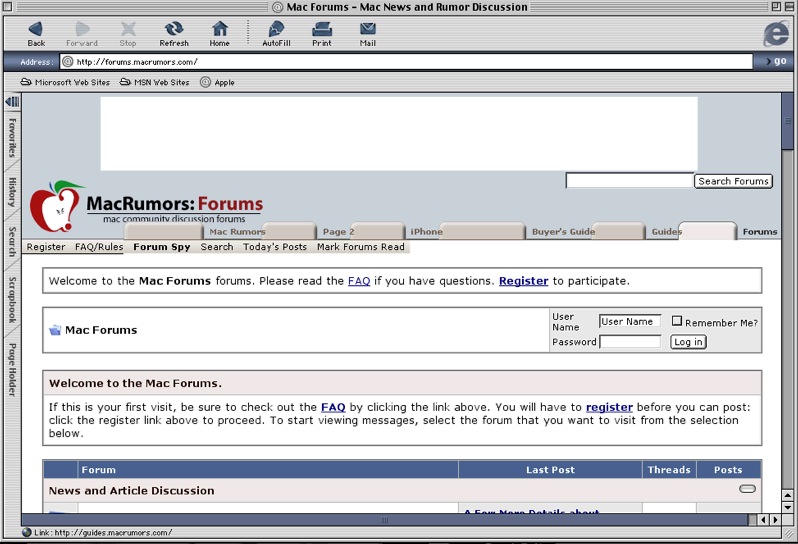Image resolution: width=798 pixels, height=544 pixels.
Task: Click the Password input field
Action: [x=630, y=341]
